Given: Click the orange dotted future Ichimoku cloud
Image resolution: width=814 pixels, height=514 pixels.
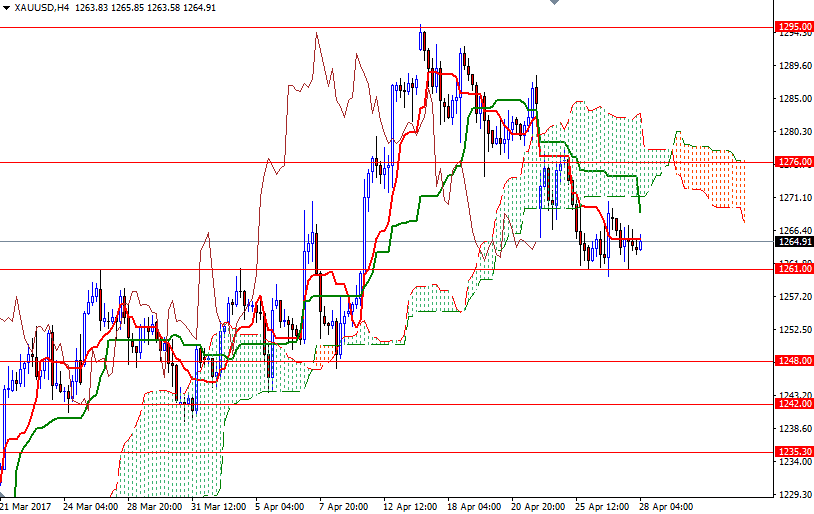Looking at the screenshot, I should pos(712,175).
